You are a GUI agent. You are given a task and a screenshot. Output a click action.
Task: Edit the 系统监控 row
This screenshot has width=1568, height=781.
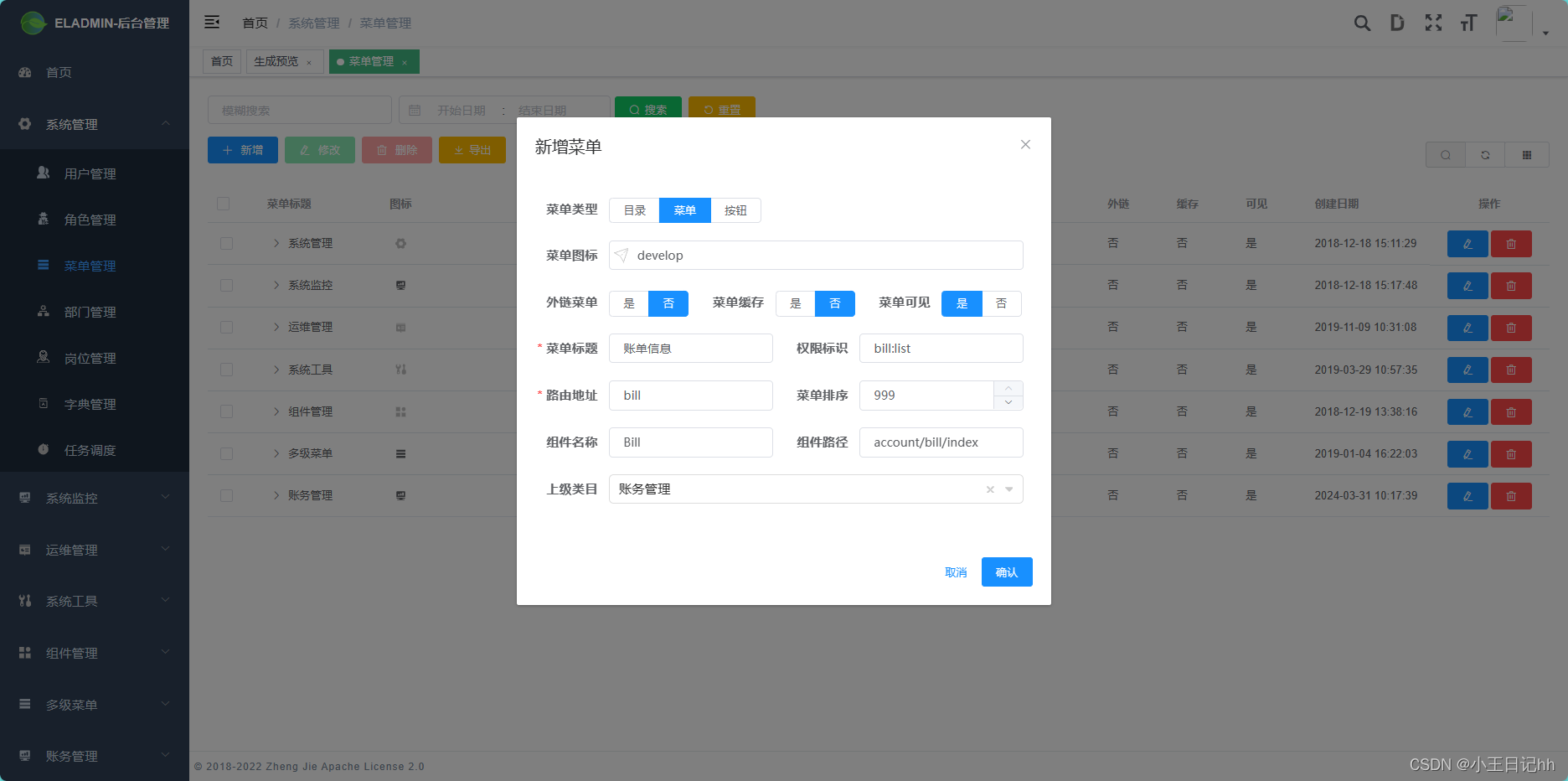pyautogui.click(x=1467, y=286)
